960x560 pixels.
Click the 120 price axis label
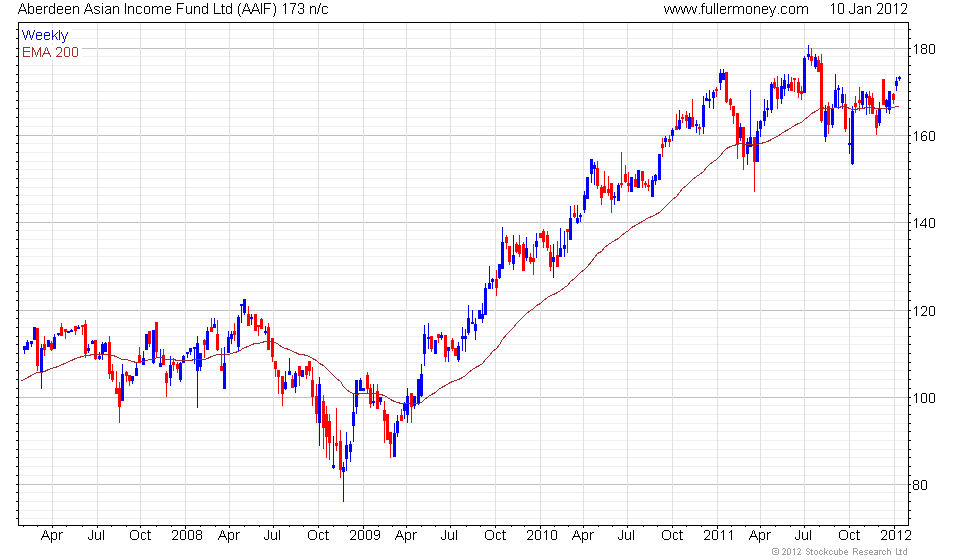click(924, 311)
